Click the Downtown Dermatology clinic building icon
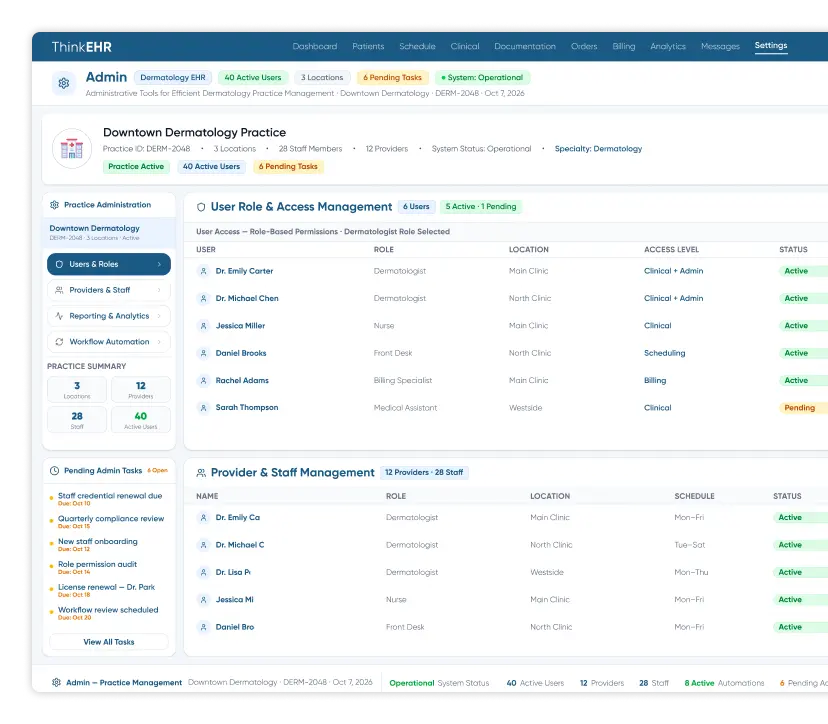 [x=72, y=149]
